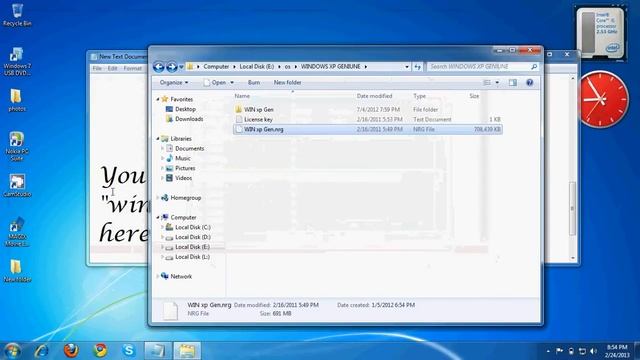Image resolution: width=640 pixels, height=360 pixels.
Task: Open the dropdown arrow next to Open
Action: [232, 82]
